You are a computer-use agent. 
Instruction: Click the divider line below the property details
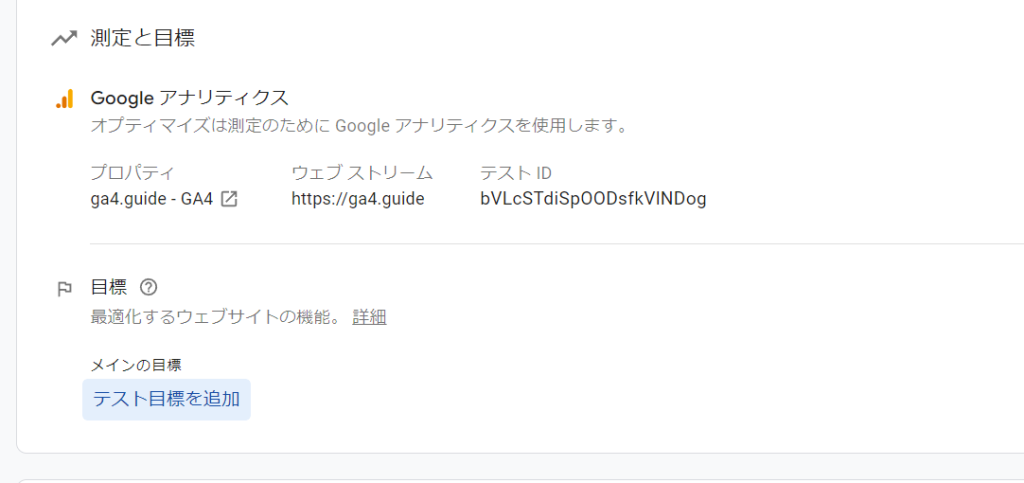(557, 244)
